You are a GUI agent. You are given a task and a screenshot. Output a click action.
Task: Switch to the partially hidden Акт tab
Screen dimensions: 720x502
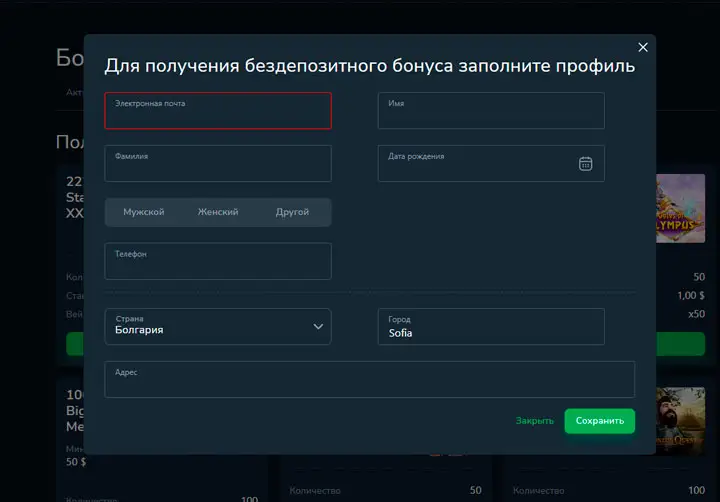74,92
